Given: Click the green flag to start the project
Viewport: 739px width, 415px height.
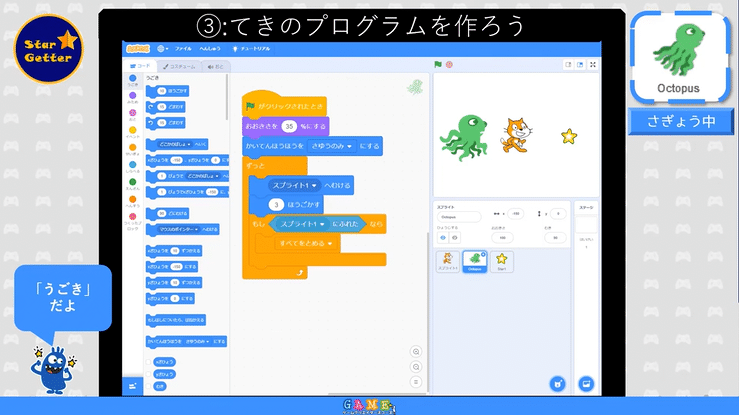Looking at the screenshot, I should click(x=438, y=65).
